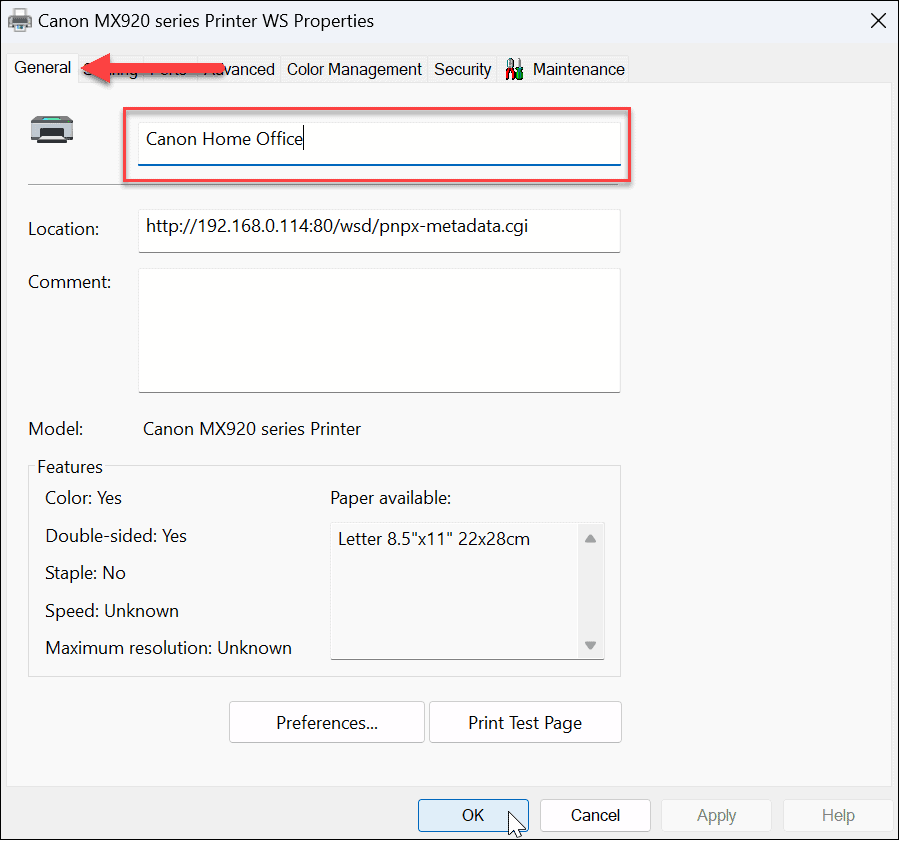This screenshot has width=899, height=859.
Task: Open the Color Management tab
Action: 353,69
